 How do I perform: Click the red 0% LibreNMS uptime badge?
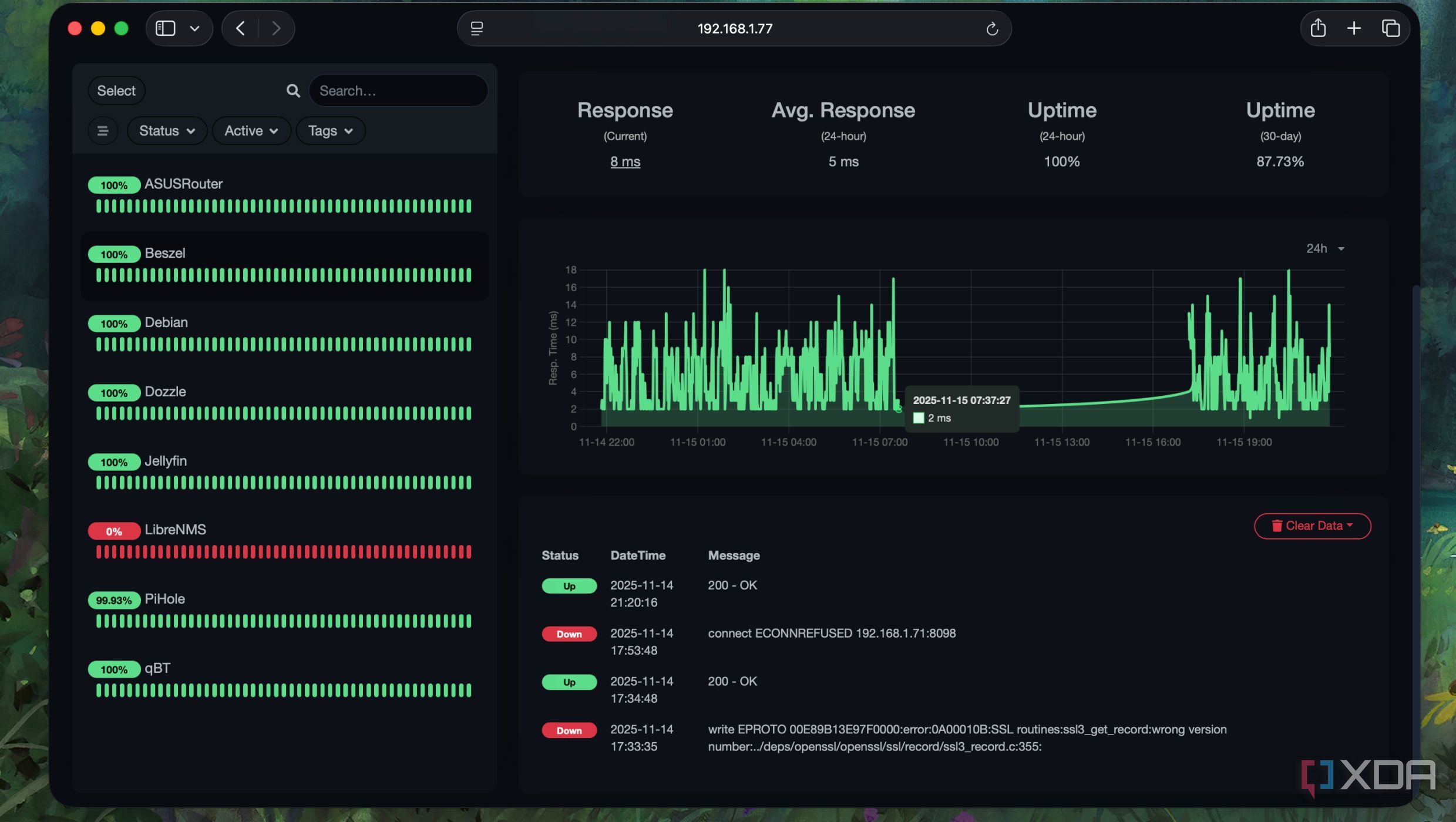point(114,531)
